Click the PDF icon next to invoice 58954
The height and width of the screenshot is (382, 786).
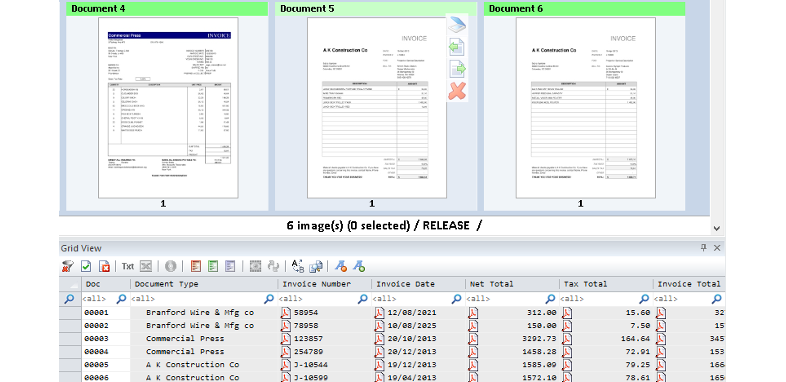coord(286,312)
